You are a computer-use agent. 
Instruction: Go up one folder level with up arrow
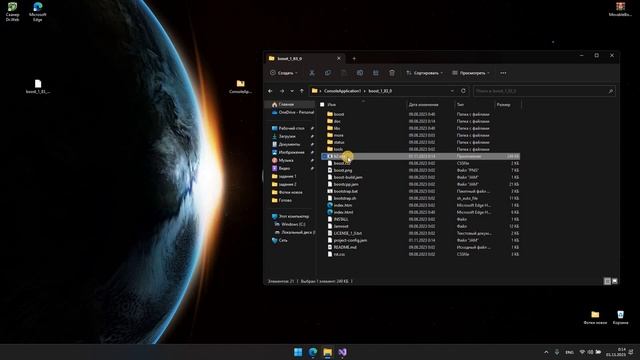302,91
